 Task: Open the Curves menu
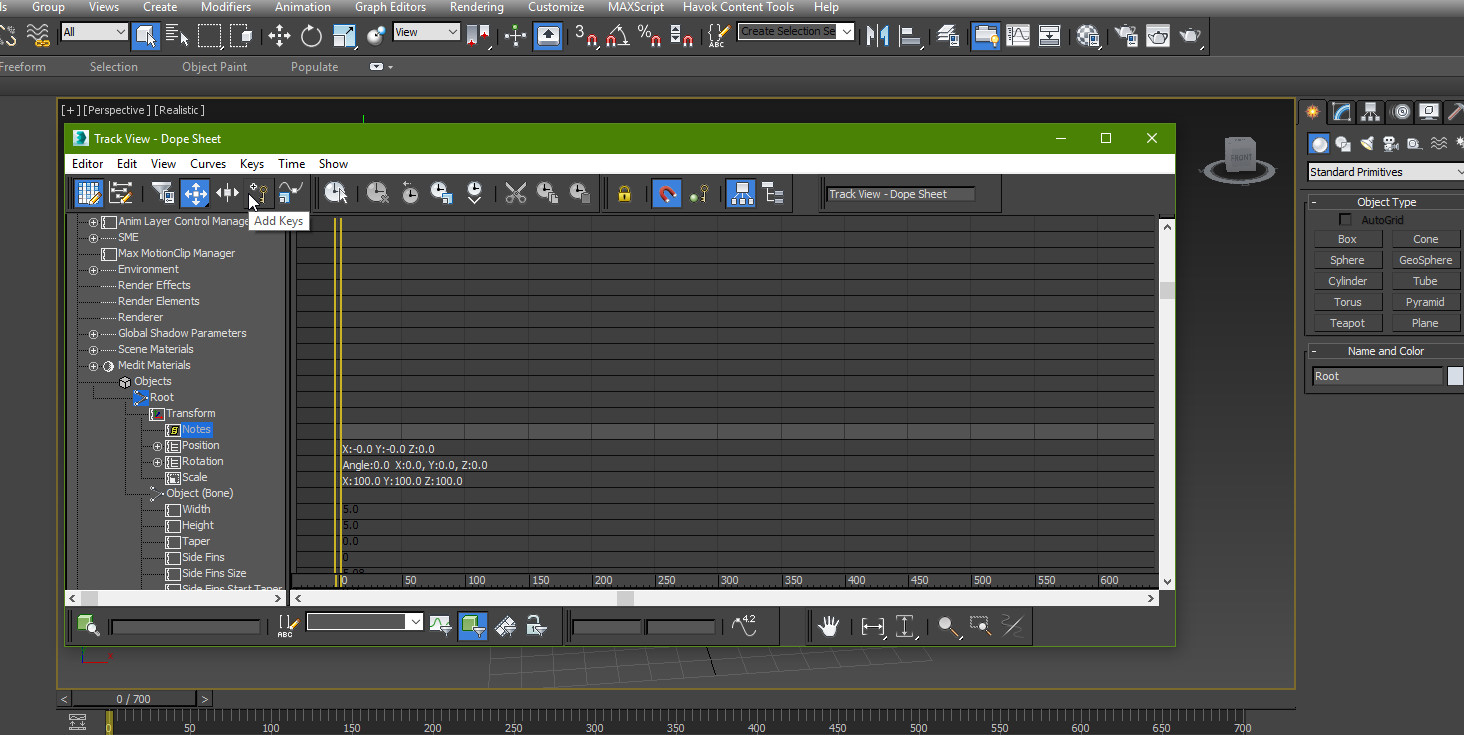coord(207,163)
